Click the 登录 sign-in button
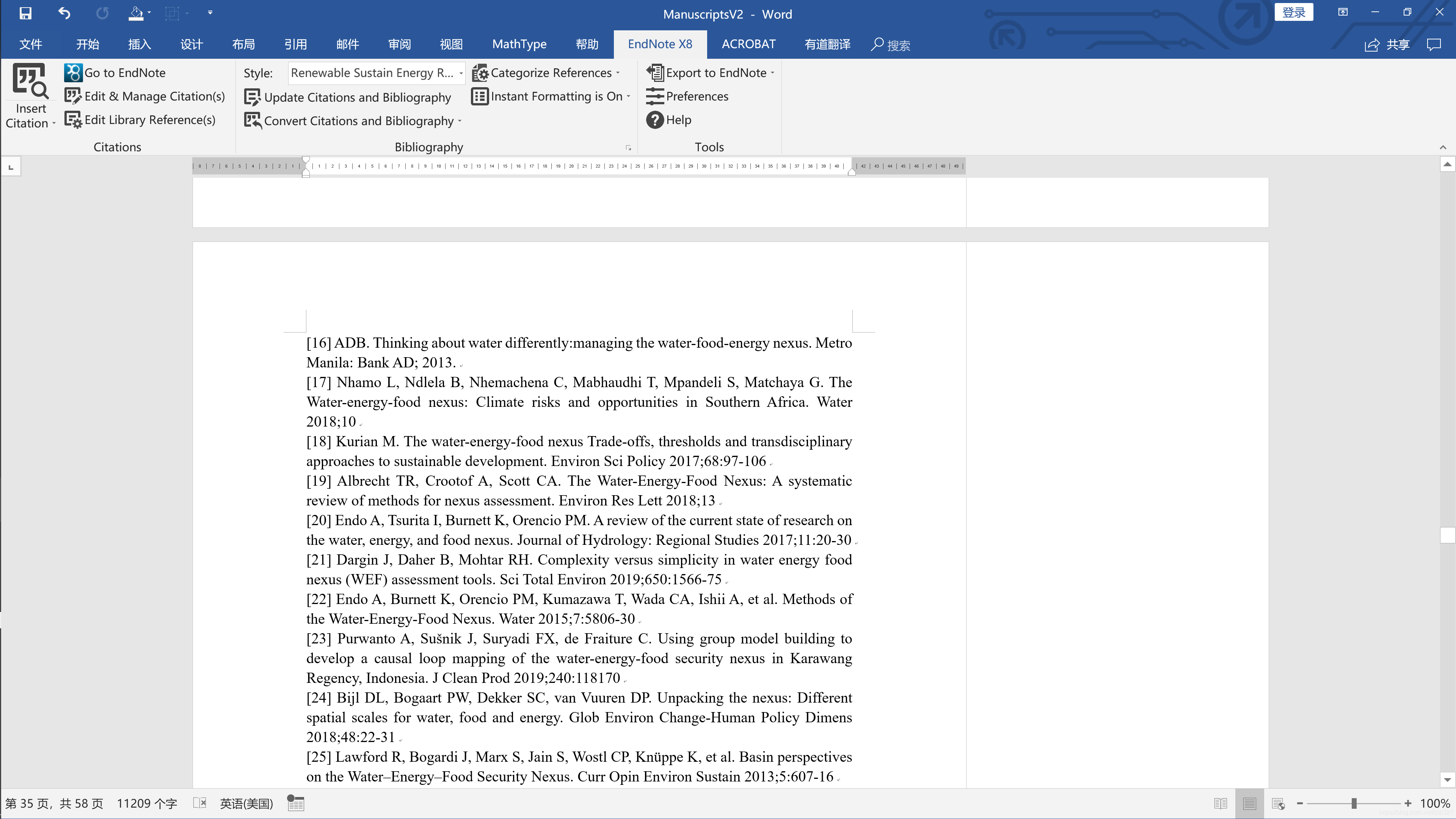This screenshot has height=819, width=1456. point(1294,13)
